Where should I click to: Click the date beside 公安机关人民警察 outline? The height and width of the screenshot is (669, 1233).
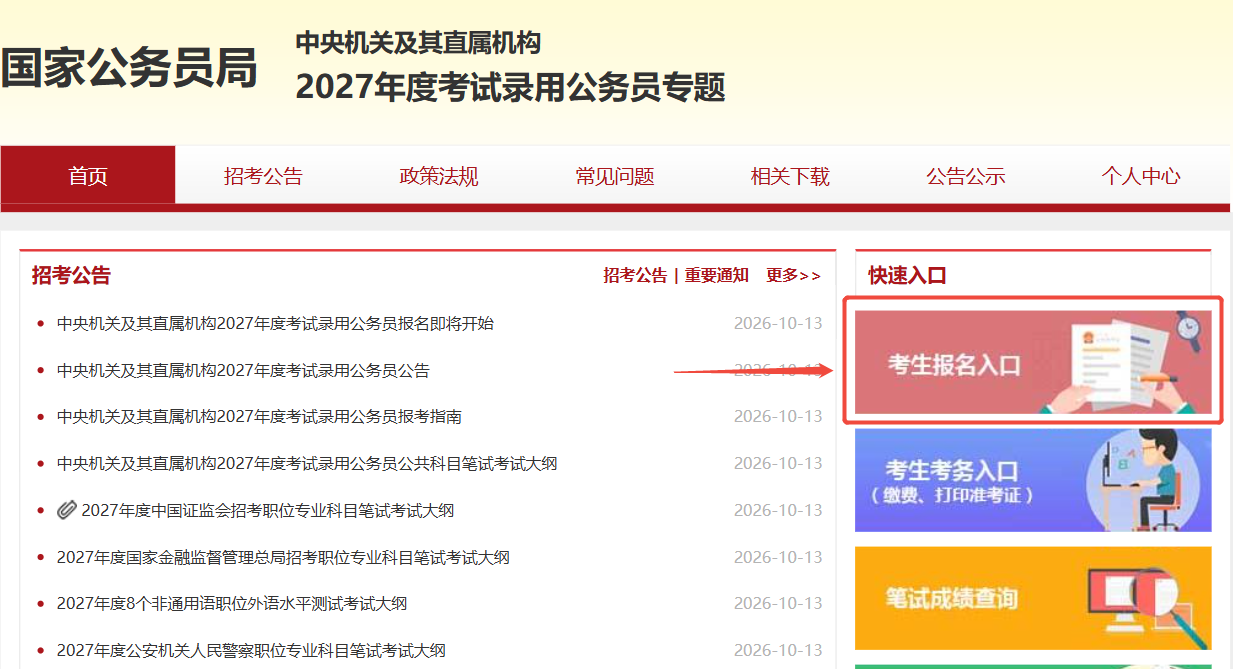[x=778, y=650]
